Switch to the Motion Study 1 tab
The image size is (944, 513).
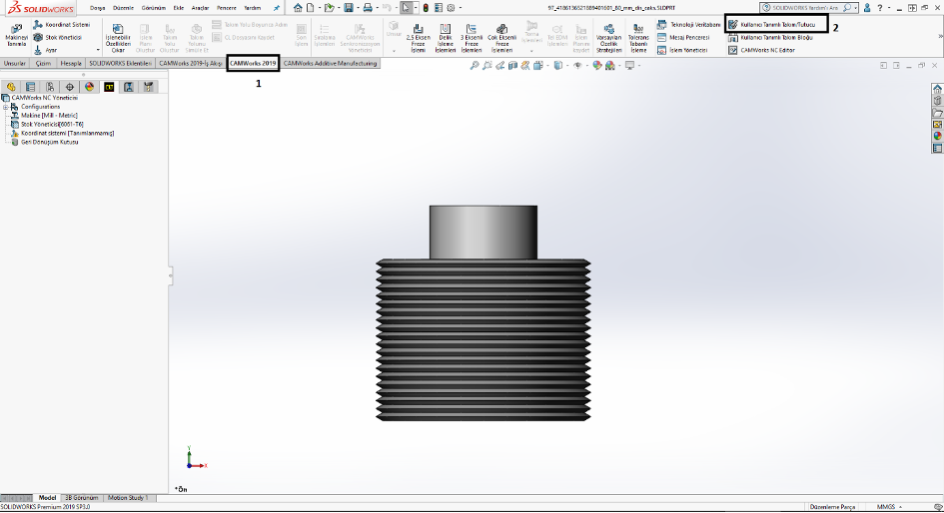pyautogui.click(x=127, y=497)
